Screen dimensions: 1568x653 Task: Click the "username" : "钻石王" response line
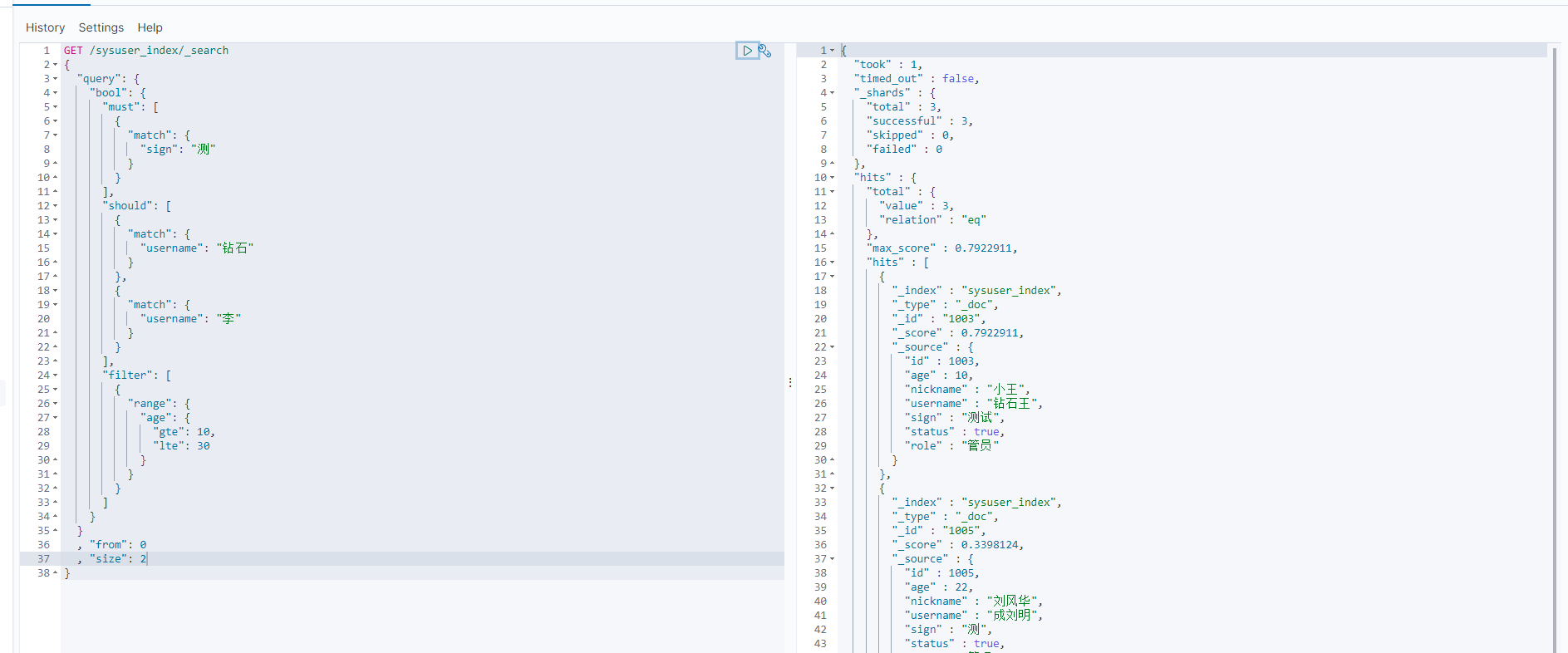point(974,404)
